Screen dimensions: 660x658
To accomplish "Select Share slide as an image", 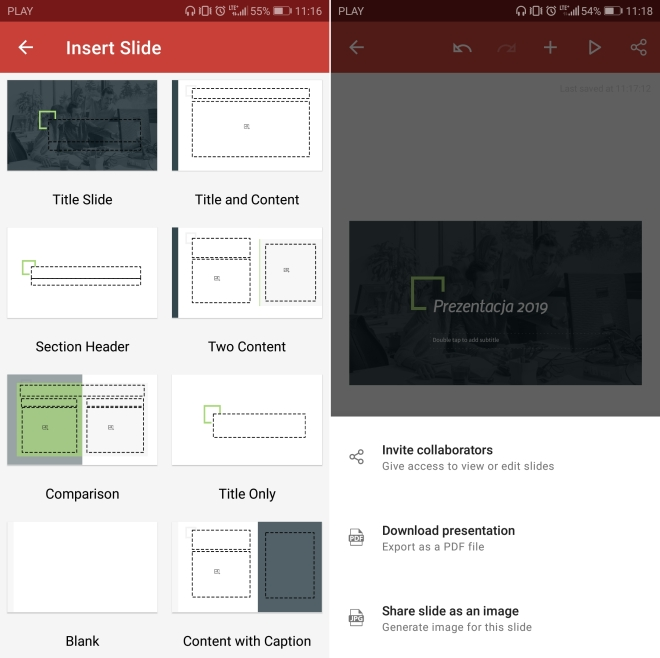I will pyautogui.click(x=450, y=611).
